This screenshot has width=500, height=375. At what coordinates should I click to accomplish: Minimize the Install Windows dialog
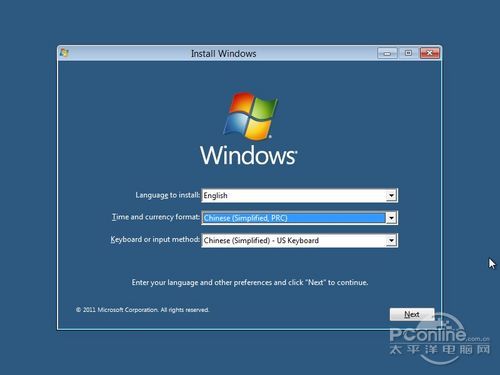pos(387,53)
